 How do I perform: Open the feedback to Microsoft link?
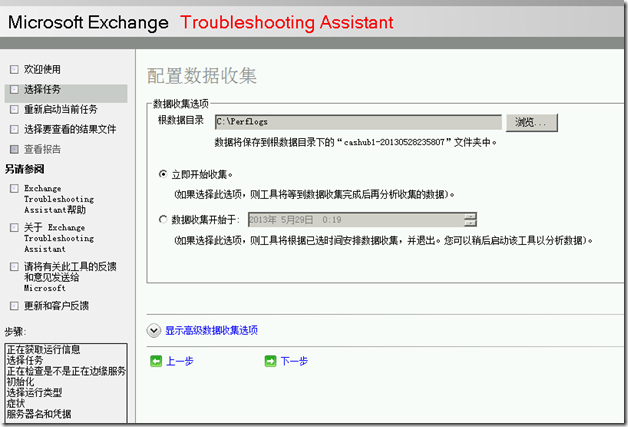pyautogui.click(x=70, y=277)
